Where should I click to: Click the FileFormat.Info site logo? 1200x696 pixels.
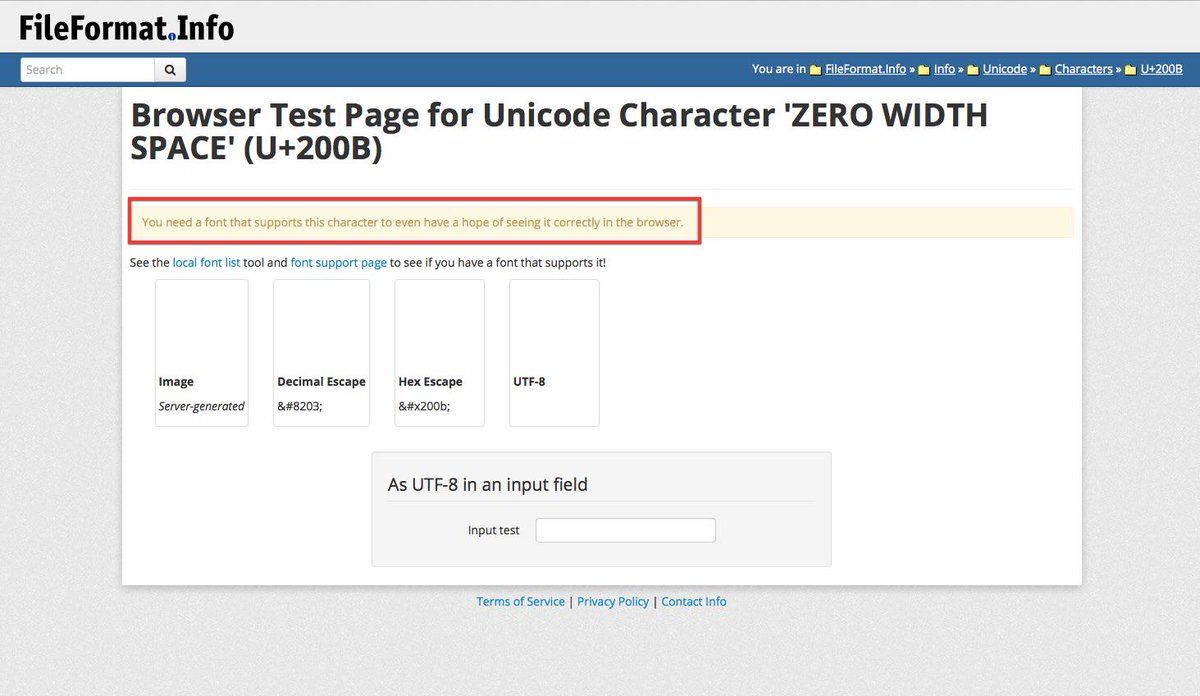[x=127, y=27]
